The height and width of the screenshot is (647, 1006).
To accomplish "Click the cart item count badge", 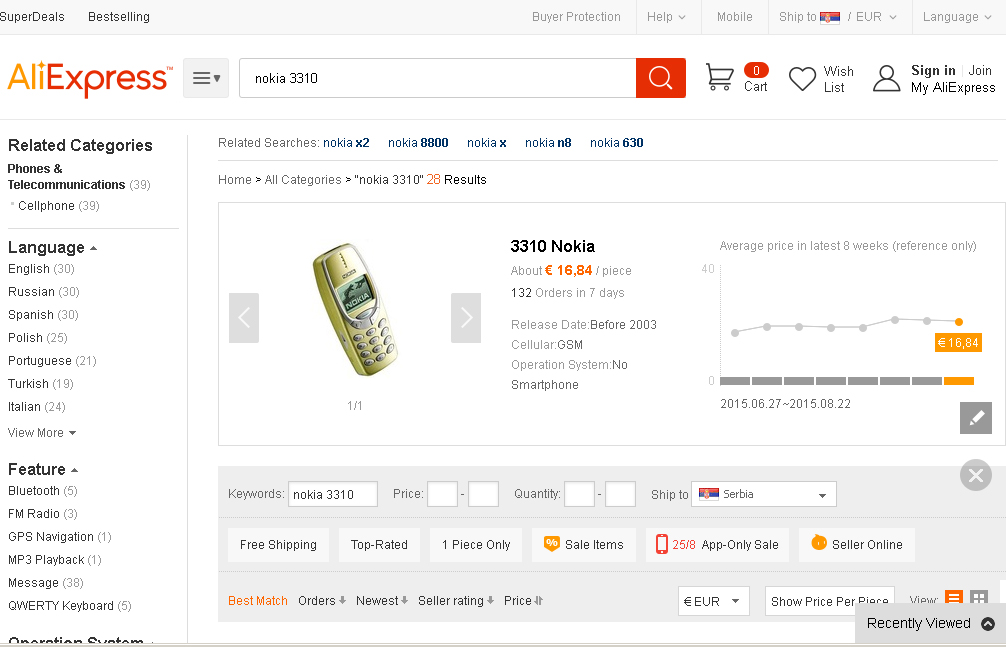I will (x=756, y=70).
